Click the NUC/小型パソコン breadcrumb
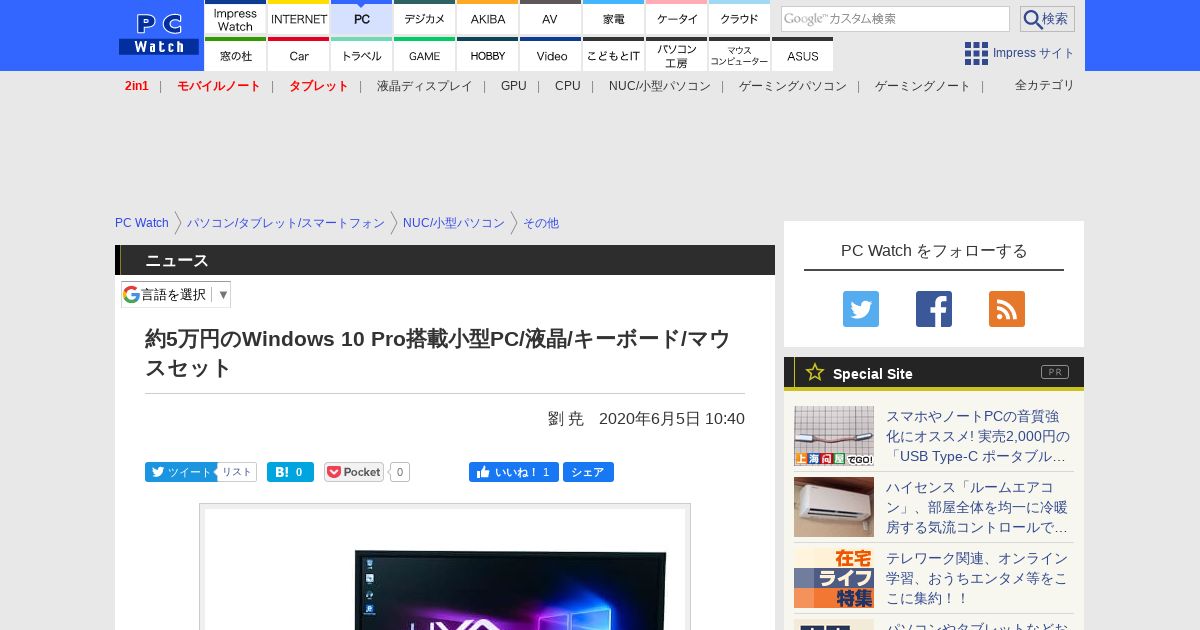Viewport: 1200px width, 630px height. click(x=454, y=223)
